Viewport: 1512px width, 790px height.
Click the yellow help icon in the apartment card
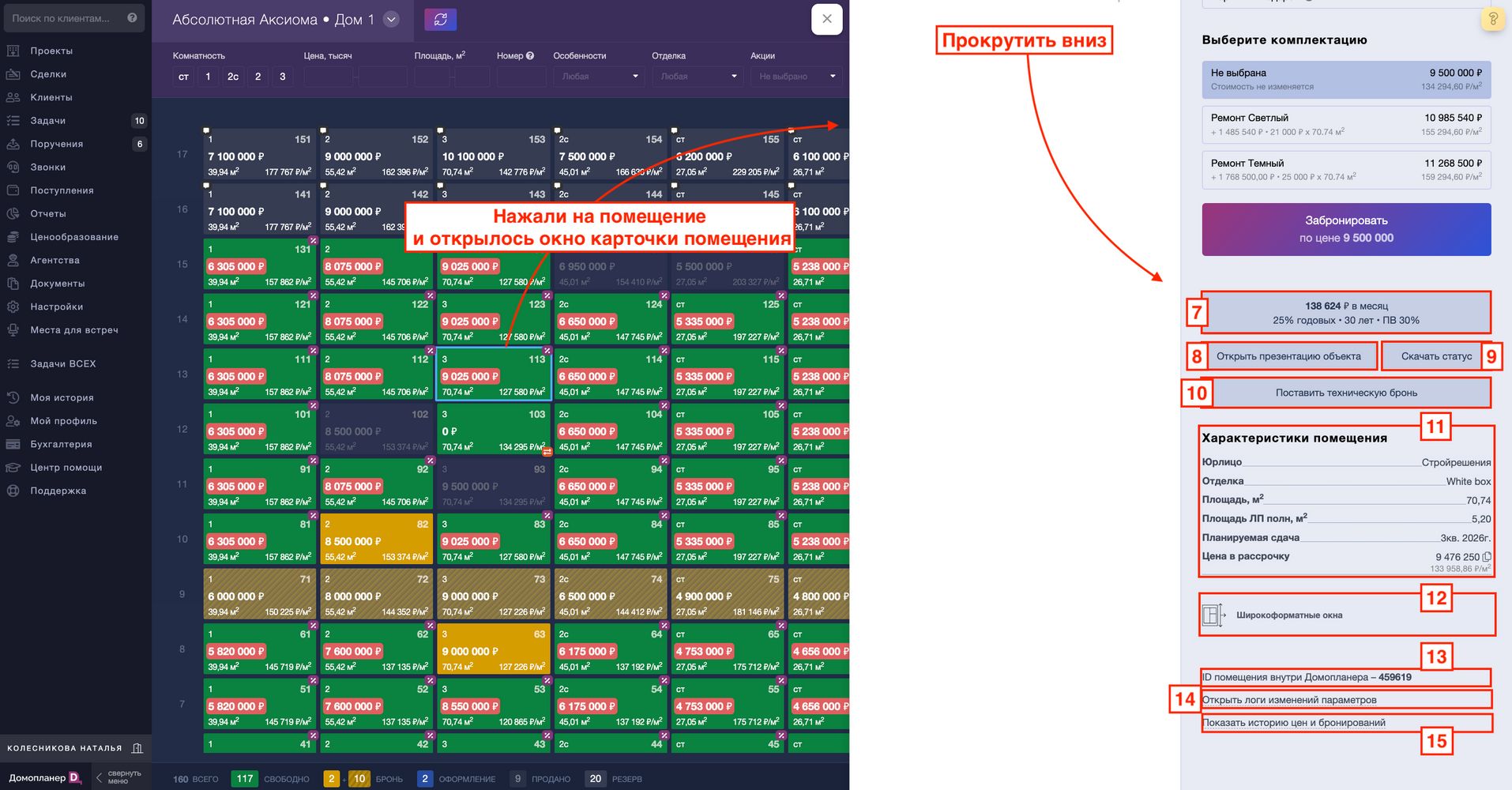[x=1493, y=19]
